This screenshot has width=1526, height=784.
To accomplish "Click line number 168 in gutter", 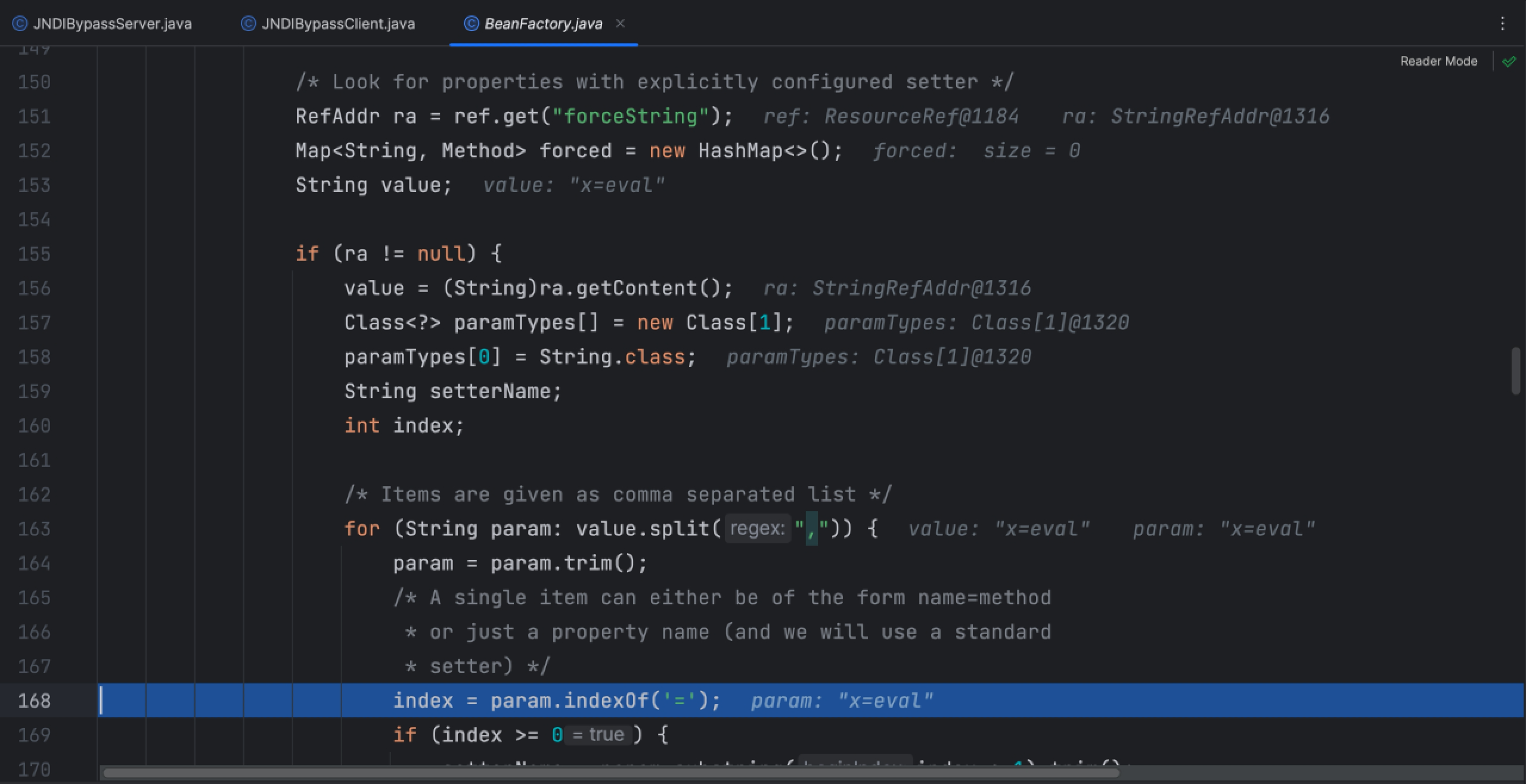I will tap(35, 701).
